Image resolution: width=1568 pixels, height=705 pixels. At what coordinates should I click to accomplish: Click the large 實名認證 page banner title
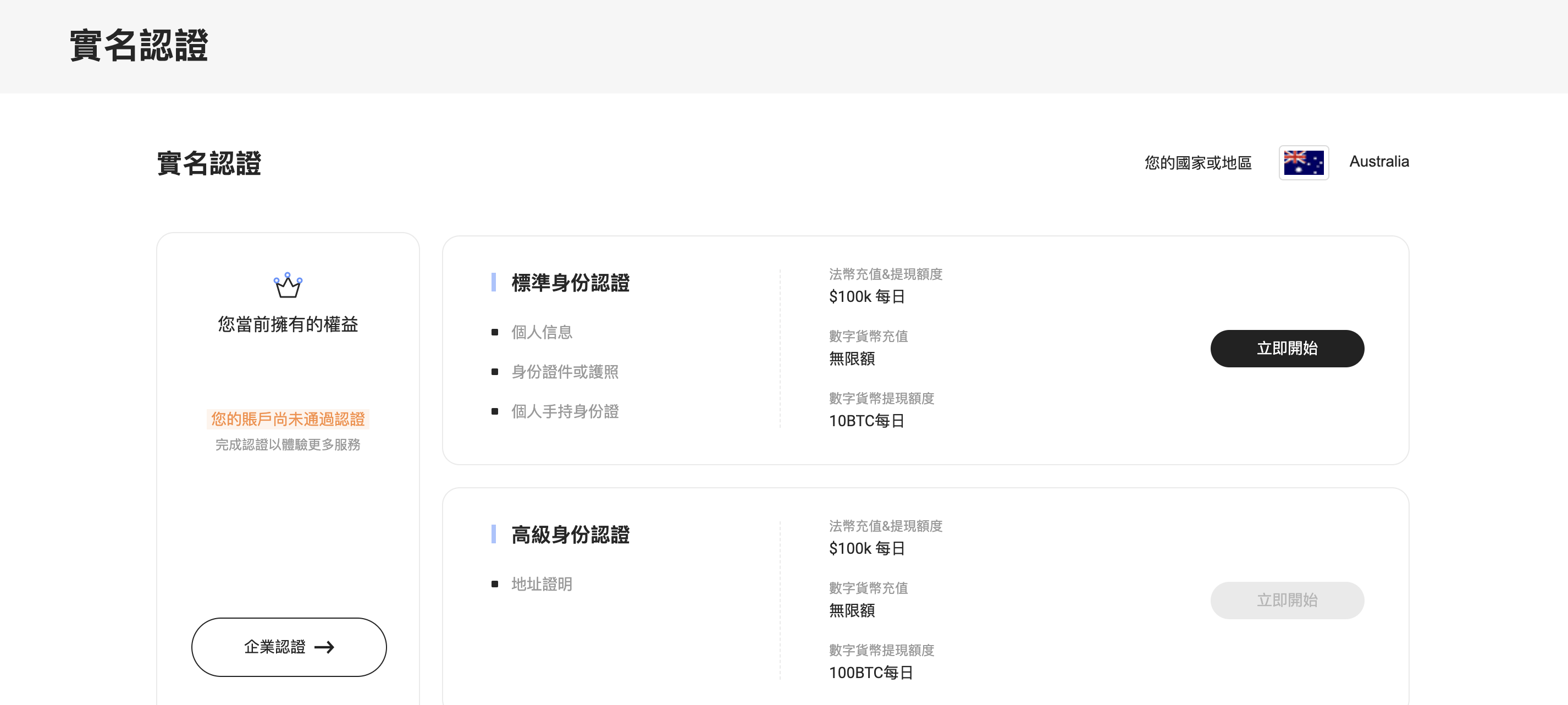pyautogui.click(x=139, y=46)
